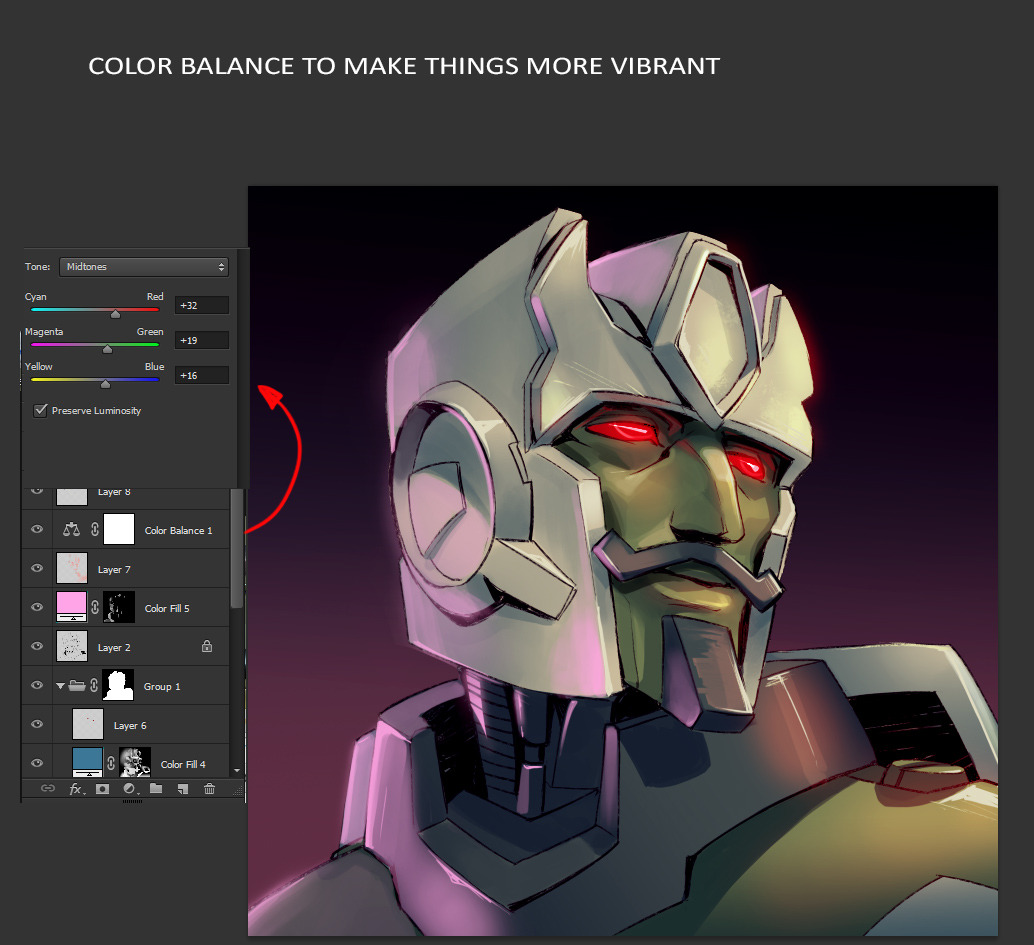Click chain link on Color Fill 4
Image resolution: width=1034 pixels, height=945 pixels.
pos(111,763)
